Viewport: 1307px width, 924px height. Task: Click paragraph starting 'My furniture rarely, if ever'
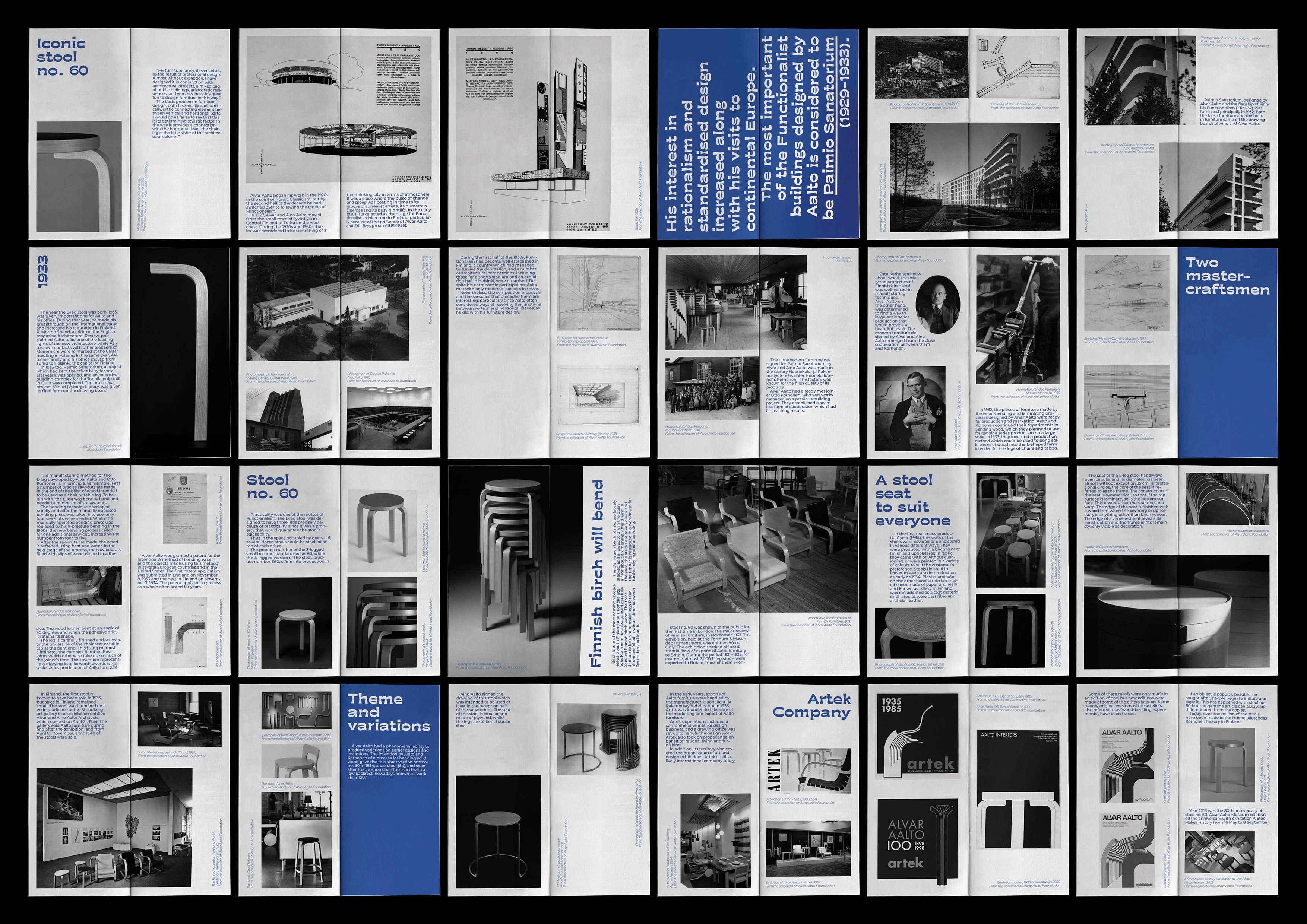click(187, 104)
